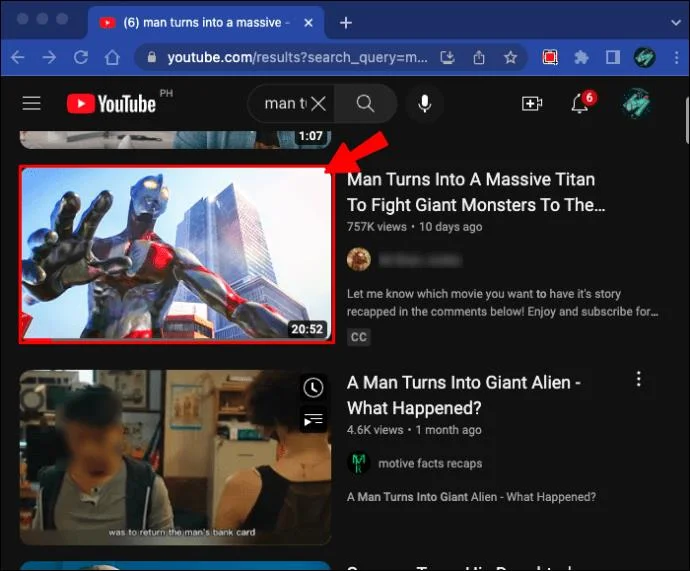690x571 pixels.
Task: Click the share page icon in address bar
Action: tap(479, 57)
